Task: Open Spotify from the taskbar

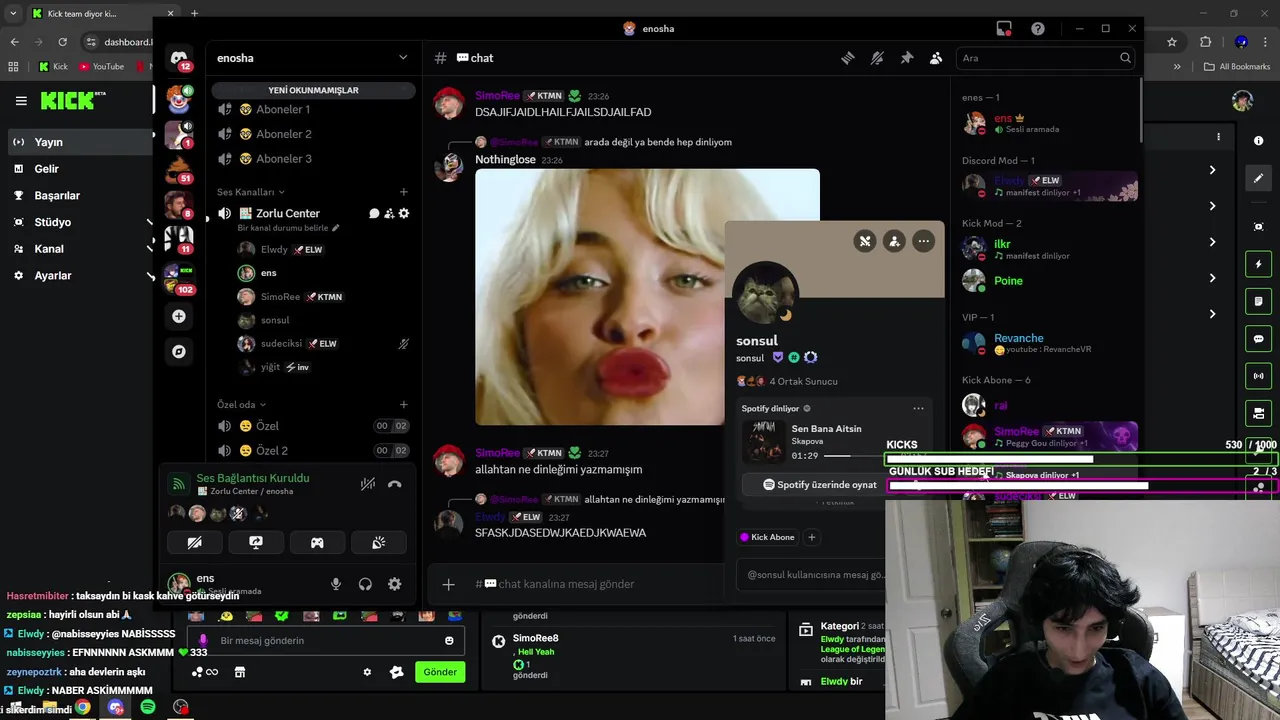Action: [148, 707]
